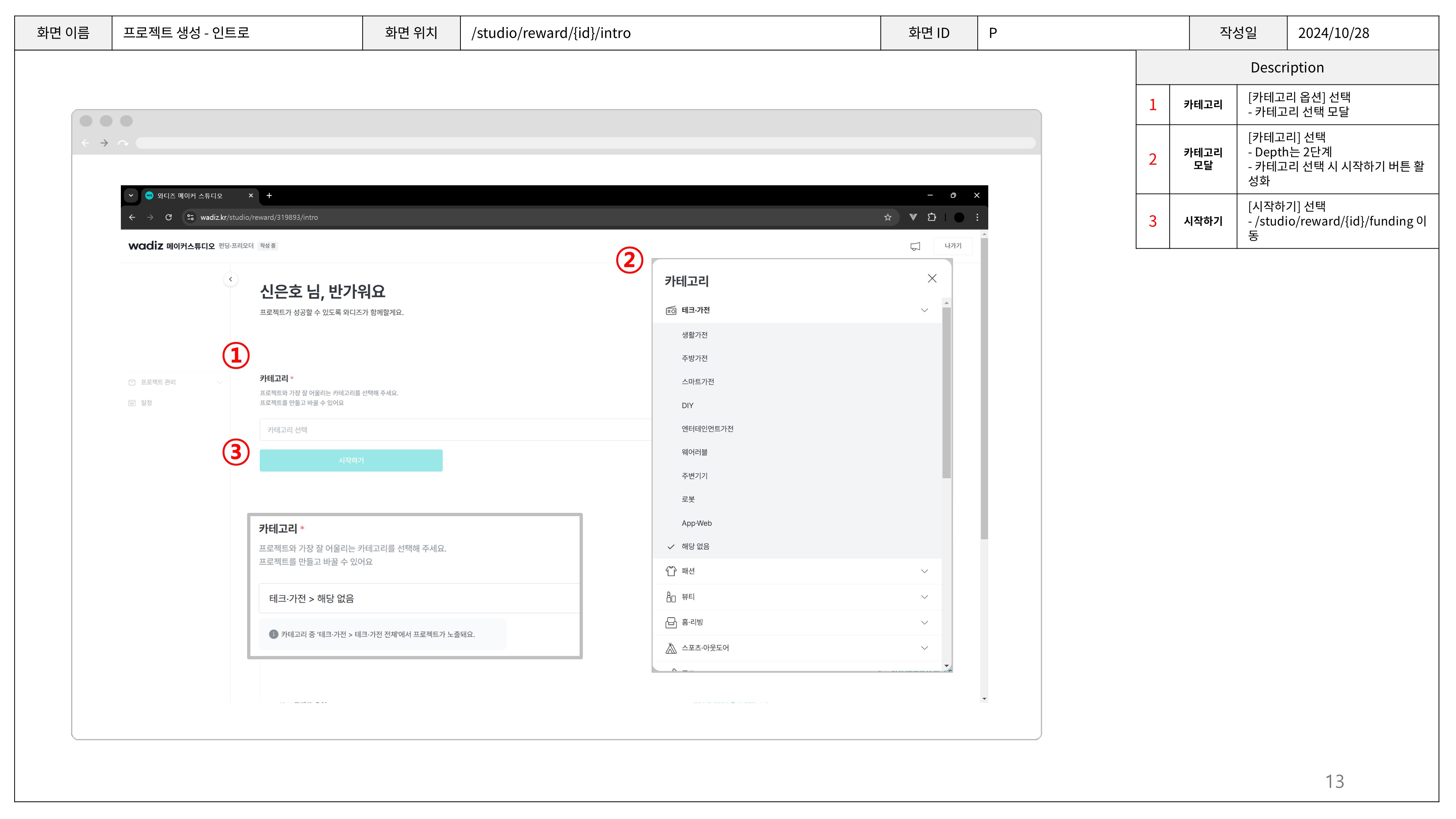This screenshot has height=819, width=1456.
Task: Open the browser extensions puzzle icon
Action: pos(931,217)
